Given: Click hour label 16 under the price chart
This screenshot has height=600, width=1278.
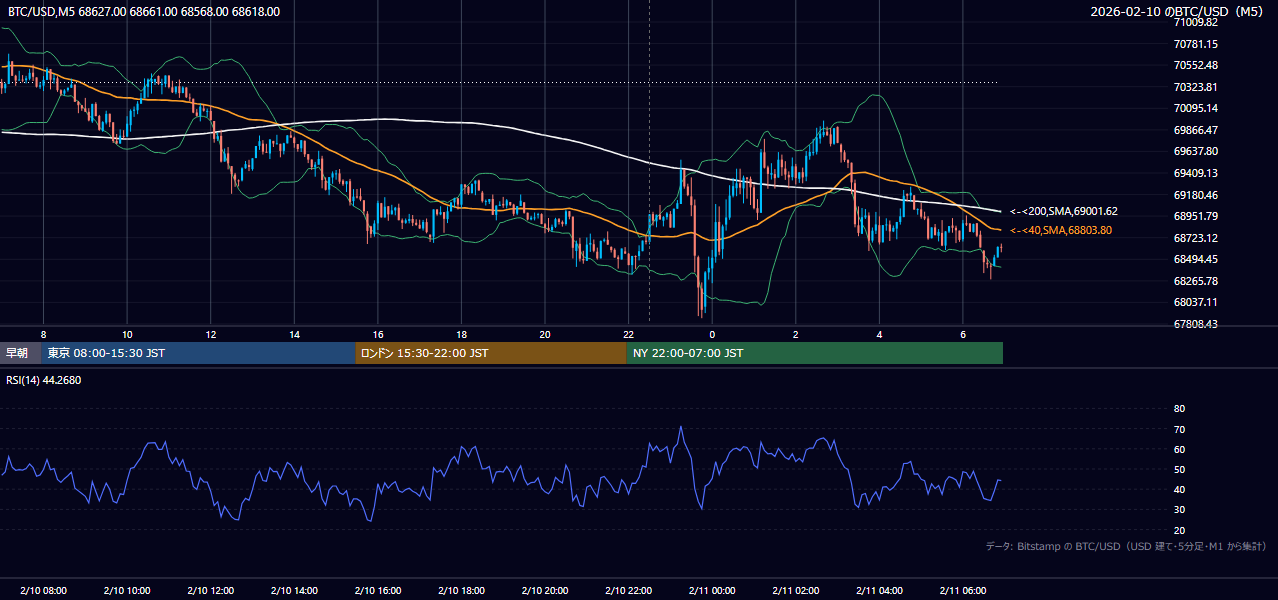Looking at the screenshot, I should coord(377,334).
